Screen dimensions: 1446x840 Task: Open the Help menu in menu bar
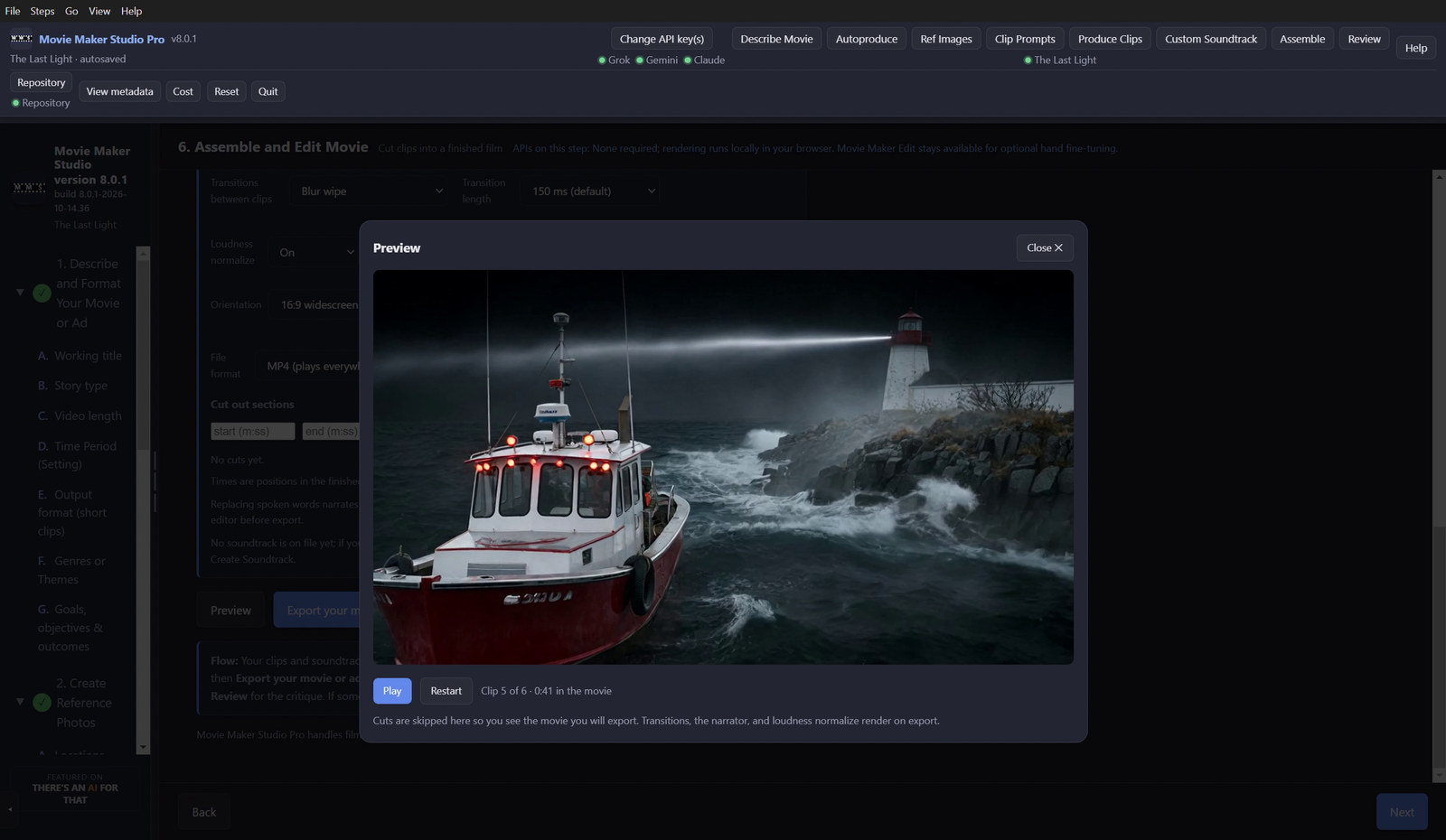(x=132, y=11)
